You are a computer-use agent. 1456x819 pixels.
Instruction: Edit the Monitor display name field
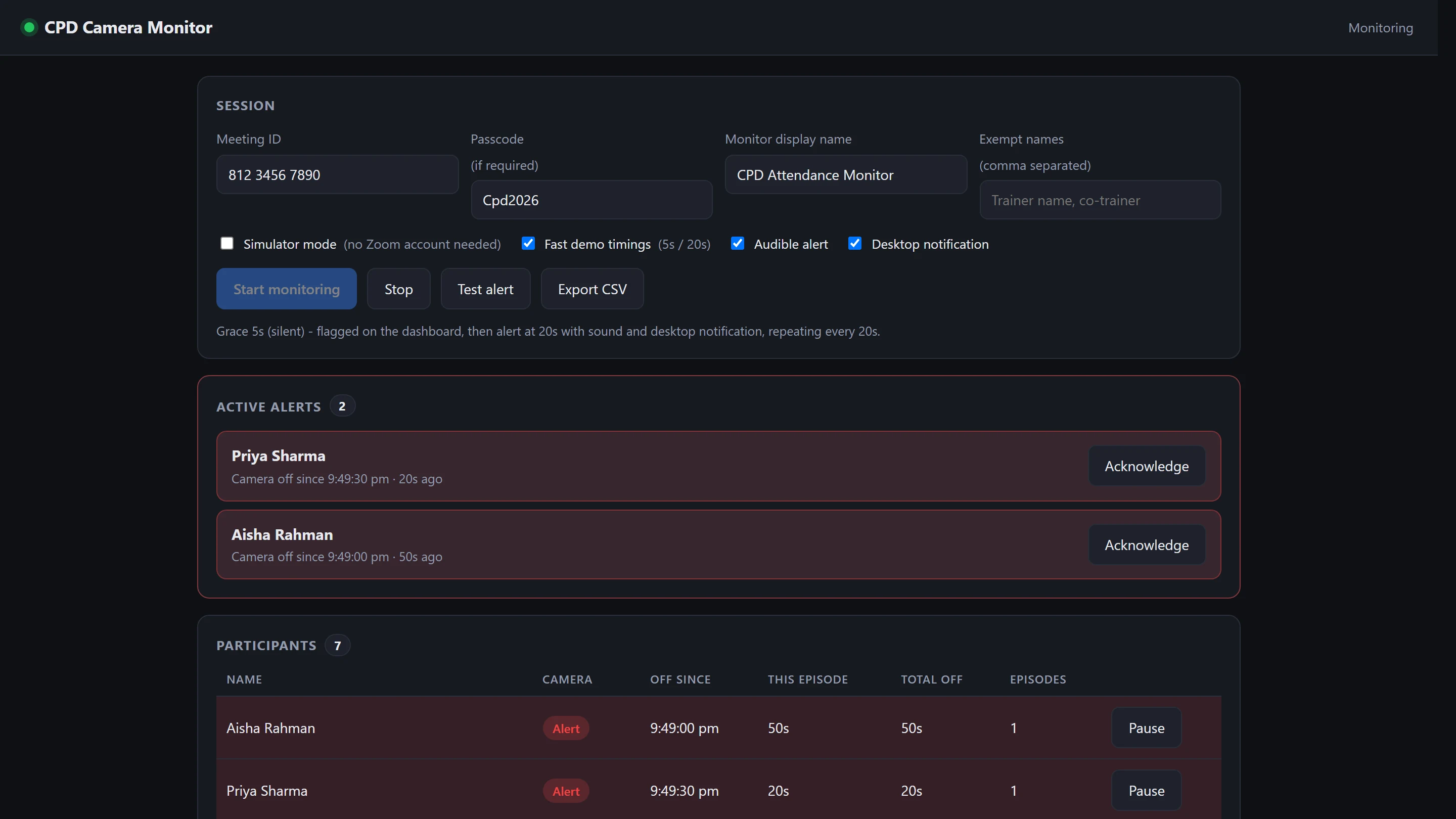[x=846, y=174]
